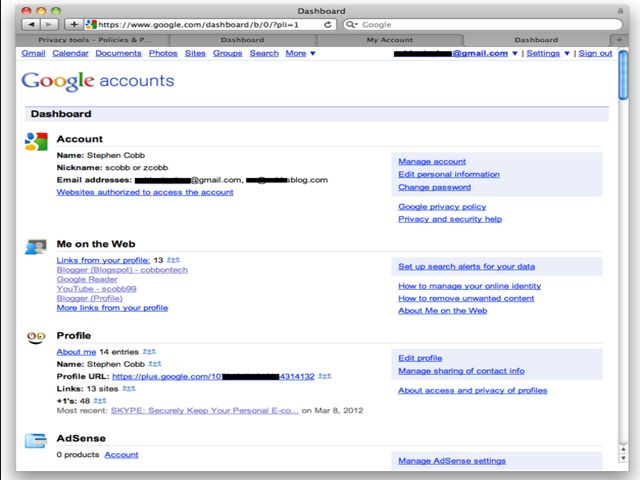This screenshot has width=640, height=480.
Task: Click the Change password link
Action: pyautogui.click(x=434, y=187)
